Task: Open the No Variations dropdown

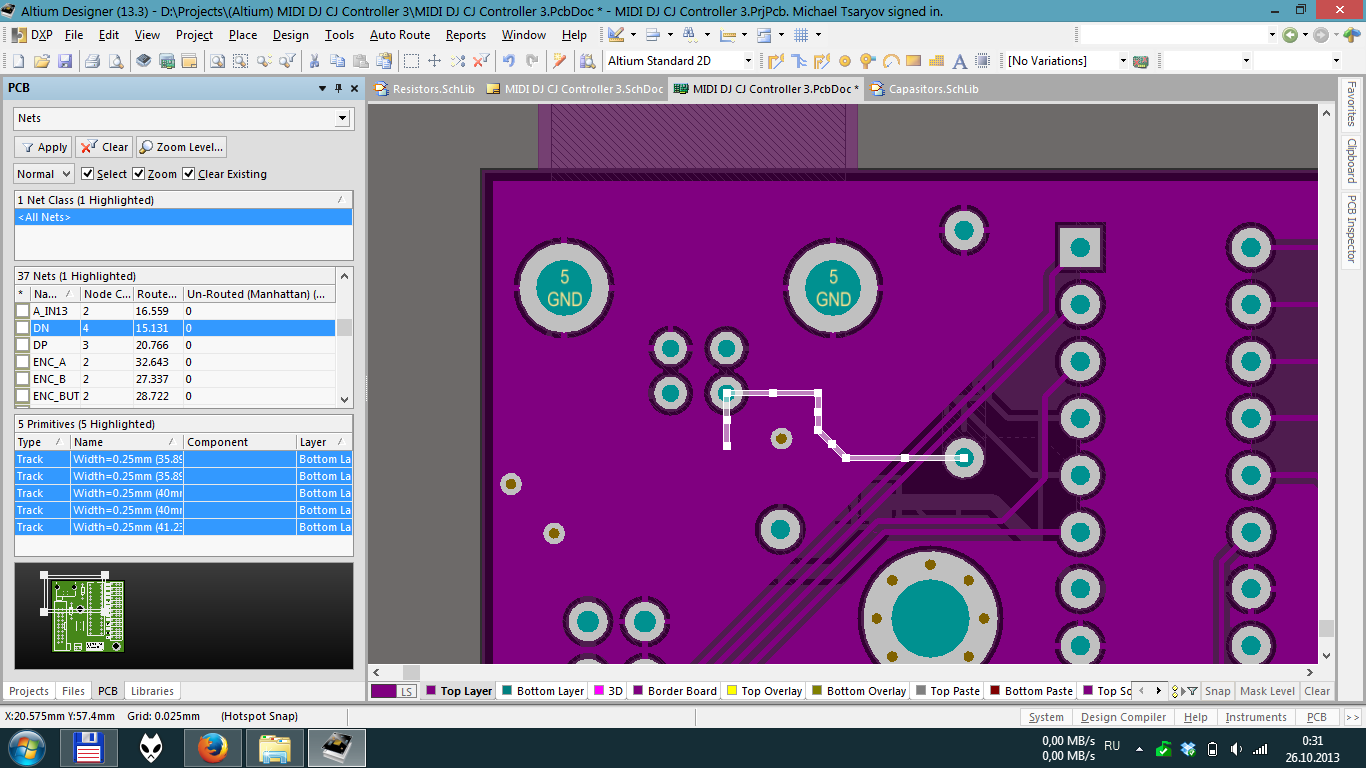Action: point(1123,61)
